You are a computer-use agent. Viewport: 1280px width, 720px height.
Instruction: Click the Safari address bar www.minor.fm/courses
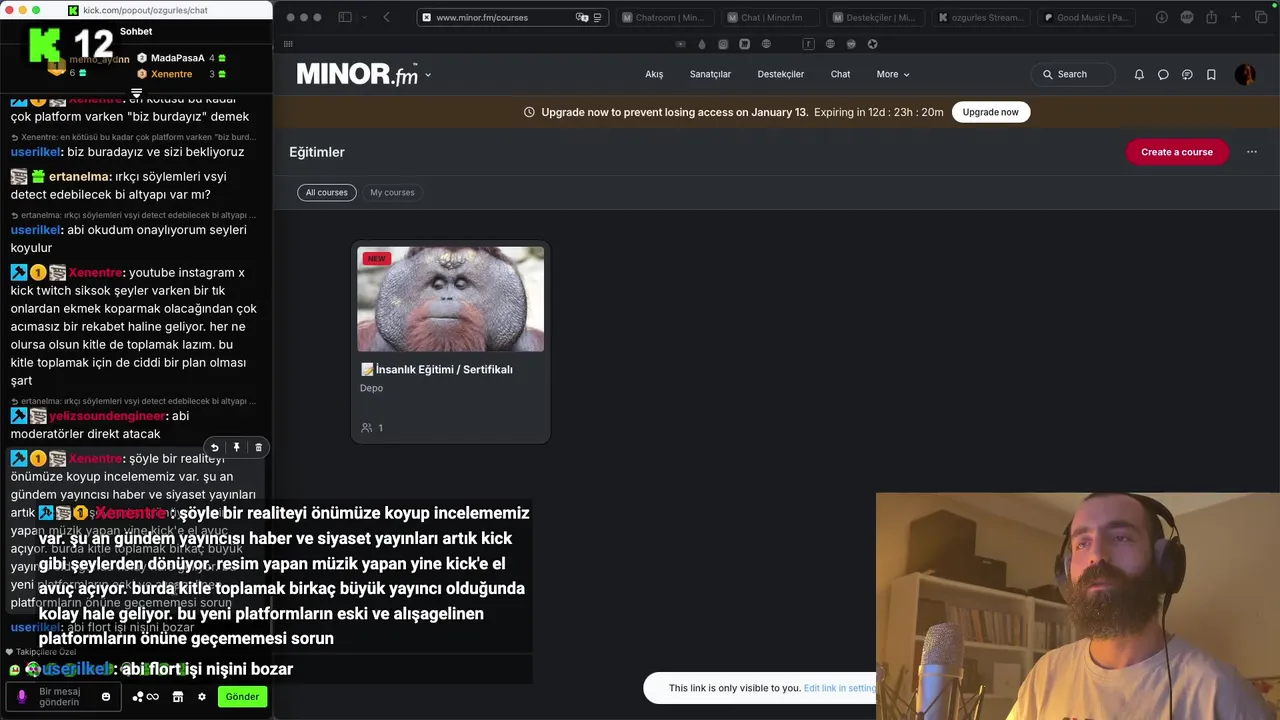tap(512, 17)
